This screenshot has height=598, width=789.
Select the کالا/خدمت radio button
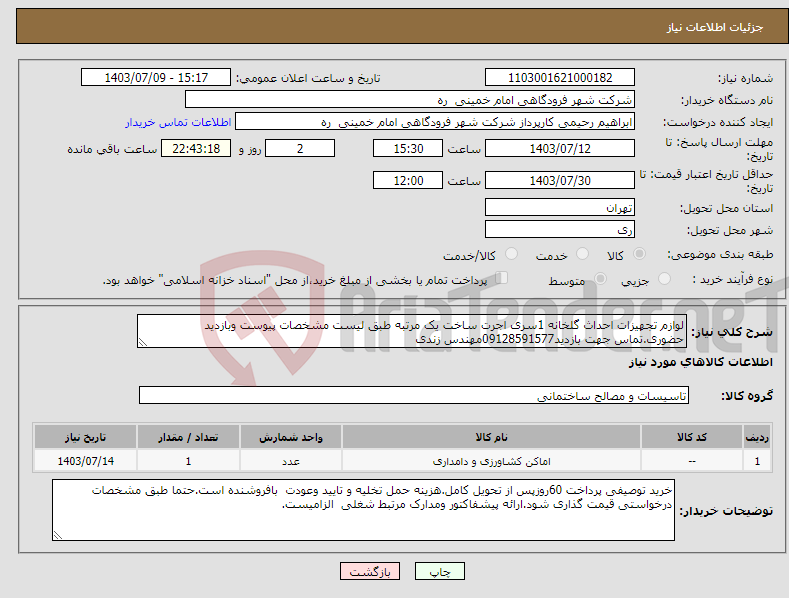pos(511,254)
